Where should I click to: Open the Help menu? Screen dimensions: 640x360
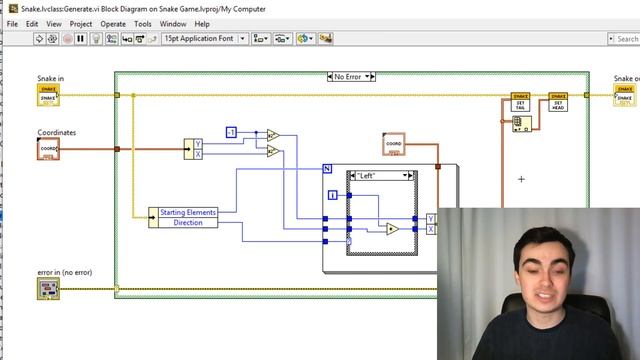tap(202, 24)
